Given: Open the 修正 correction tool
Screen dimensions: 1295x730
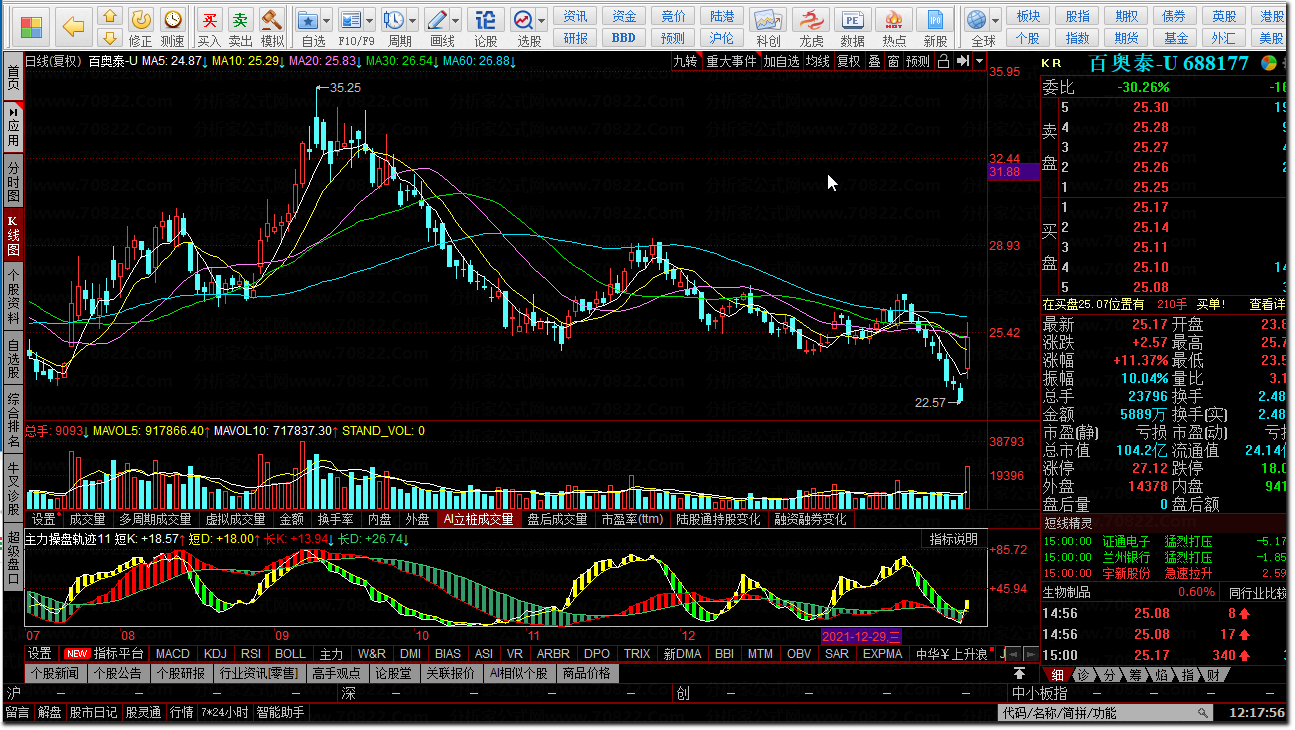Looking at the screenshot, I should click(141, 27).
